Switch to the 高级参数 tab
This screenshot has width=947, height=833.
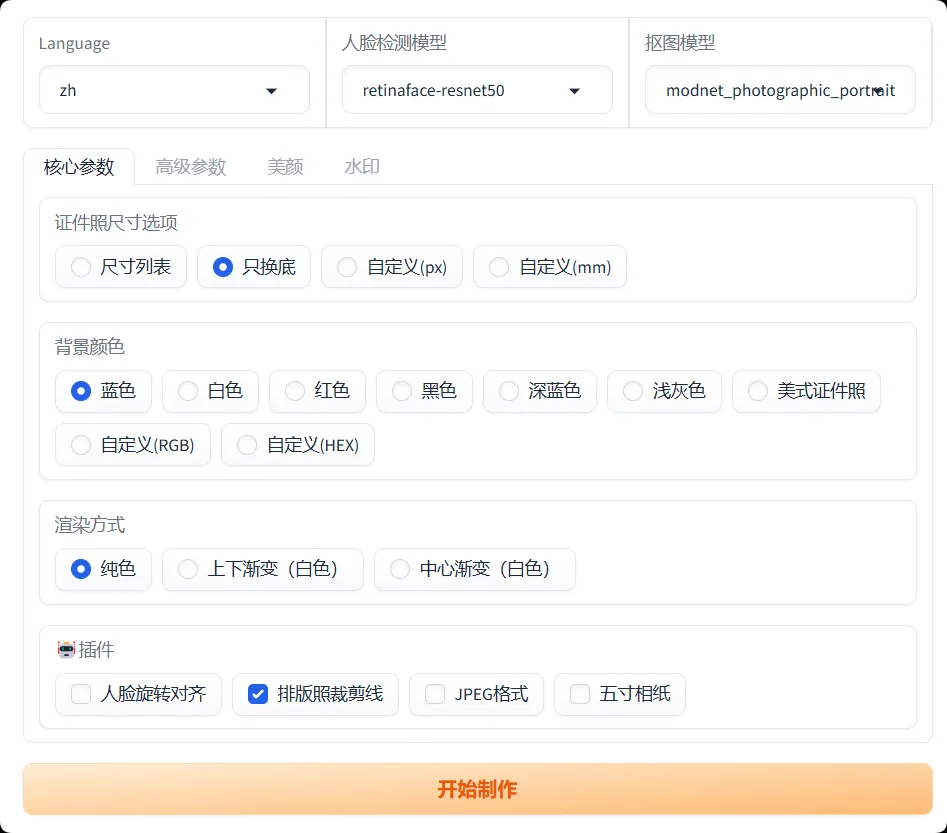(x=191, y=167)
